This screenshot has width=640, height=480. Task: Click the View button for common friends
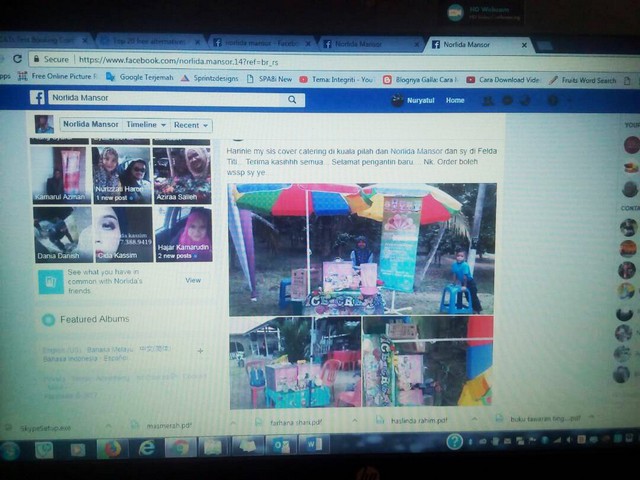193,280
